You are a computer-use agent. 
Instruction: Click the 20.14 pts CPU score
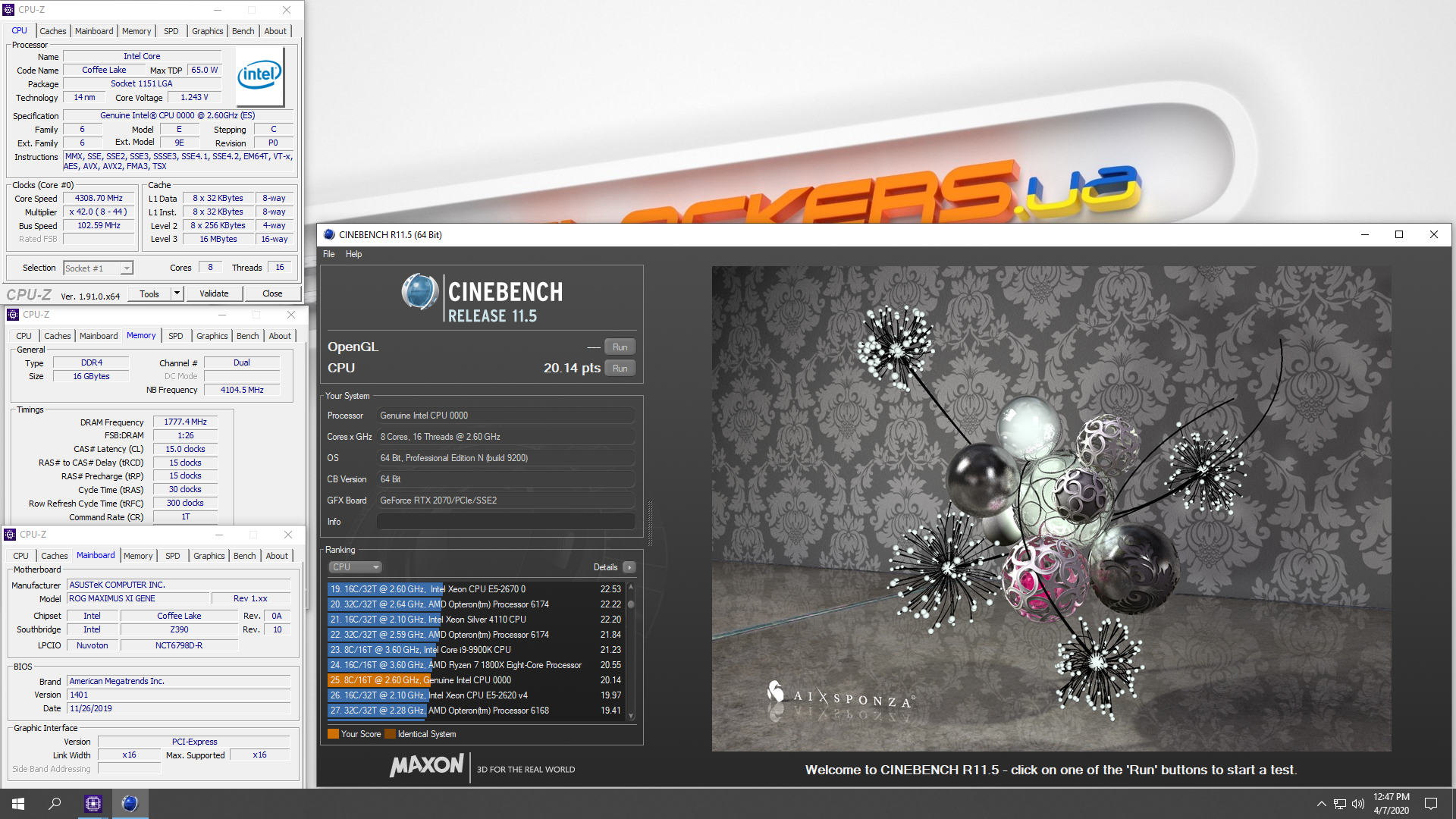(x=572, y=369)
